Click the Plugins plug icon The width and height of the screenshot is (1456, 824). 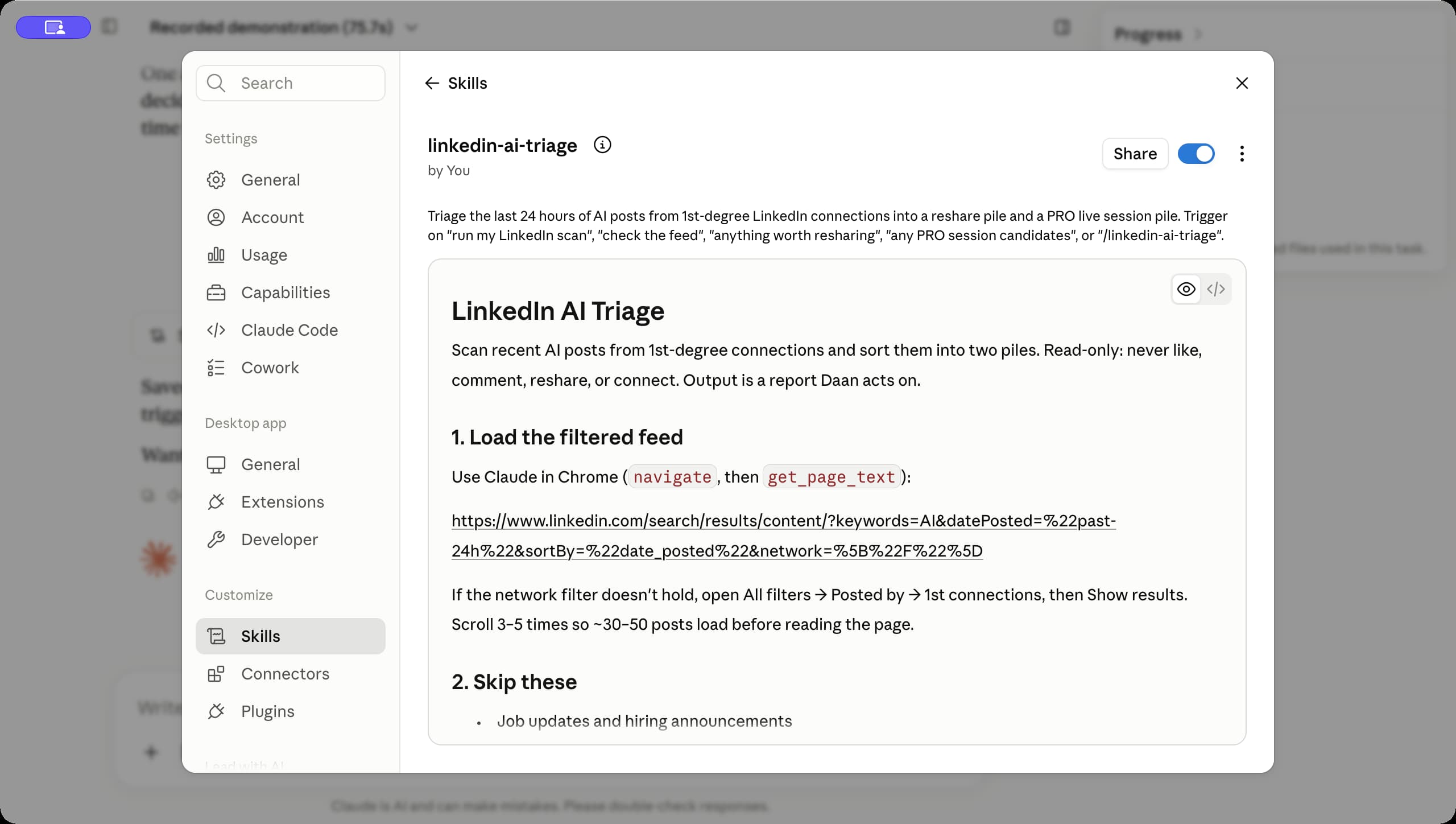pos(216,711)
